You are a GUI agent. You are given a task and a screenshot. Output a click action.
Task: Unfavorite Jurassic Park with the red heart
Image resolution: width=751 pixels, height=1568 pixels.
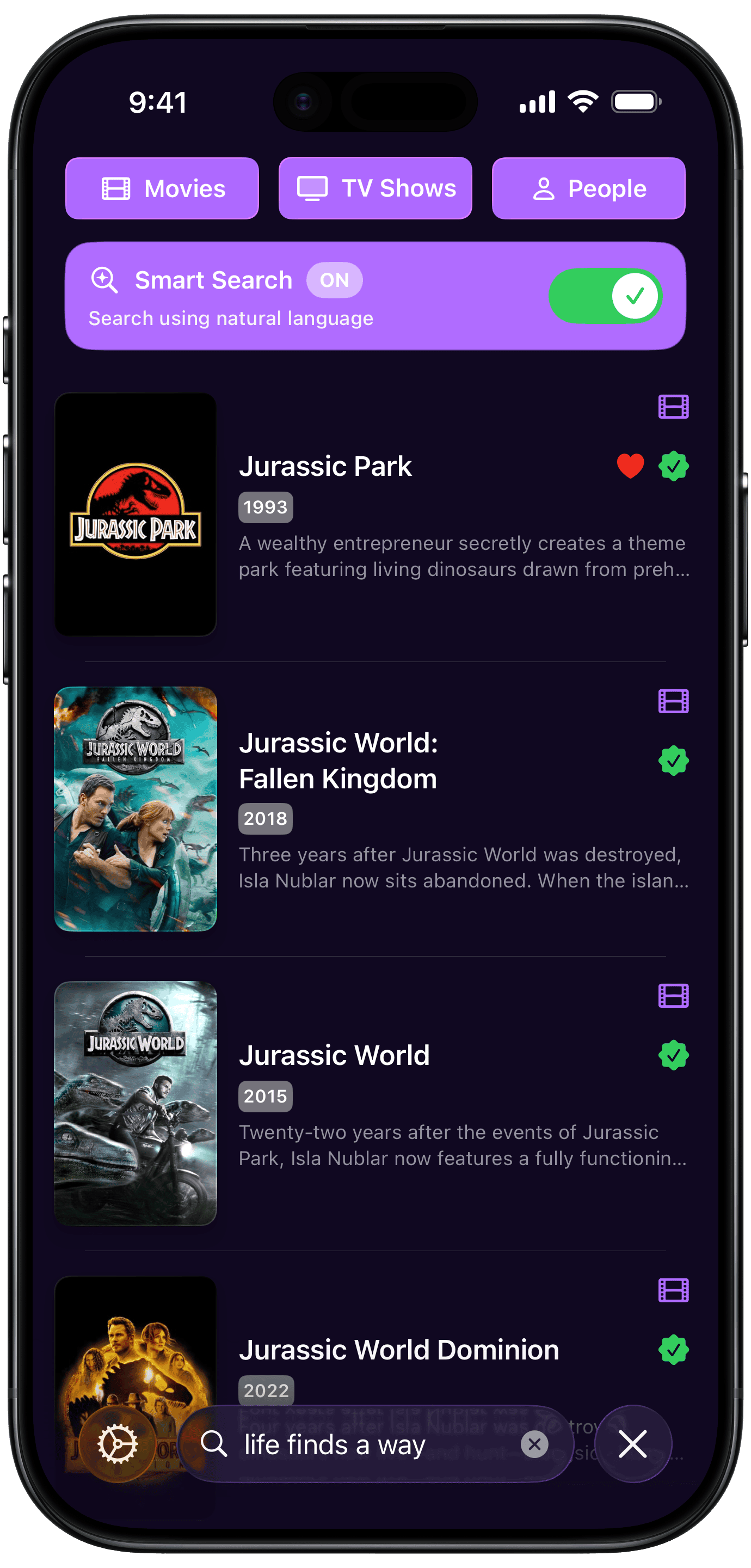tap(630, 466)
